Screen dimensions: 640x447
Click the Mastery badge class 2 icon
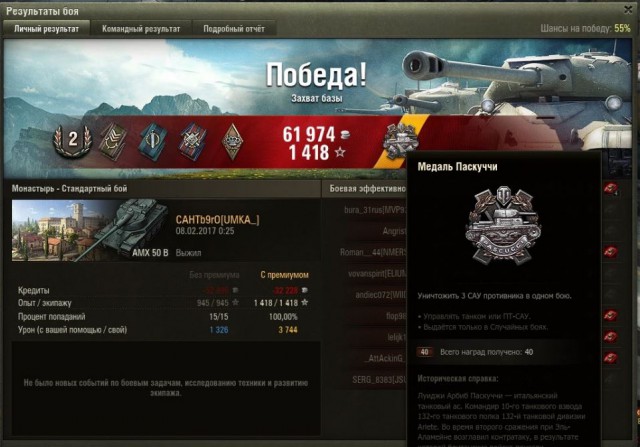pos(72,140)
